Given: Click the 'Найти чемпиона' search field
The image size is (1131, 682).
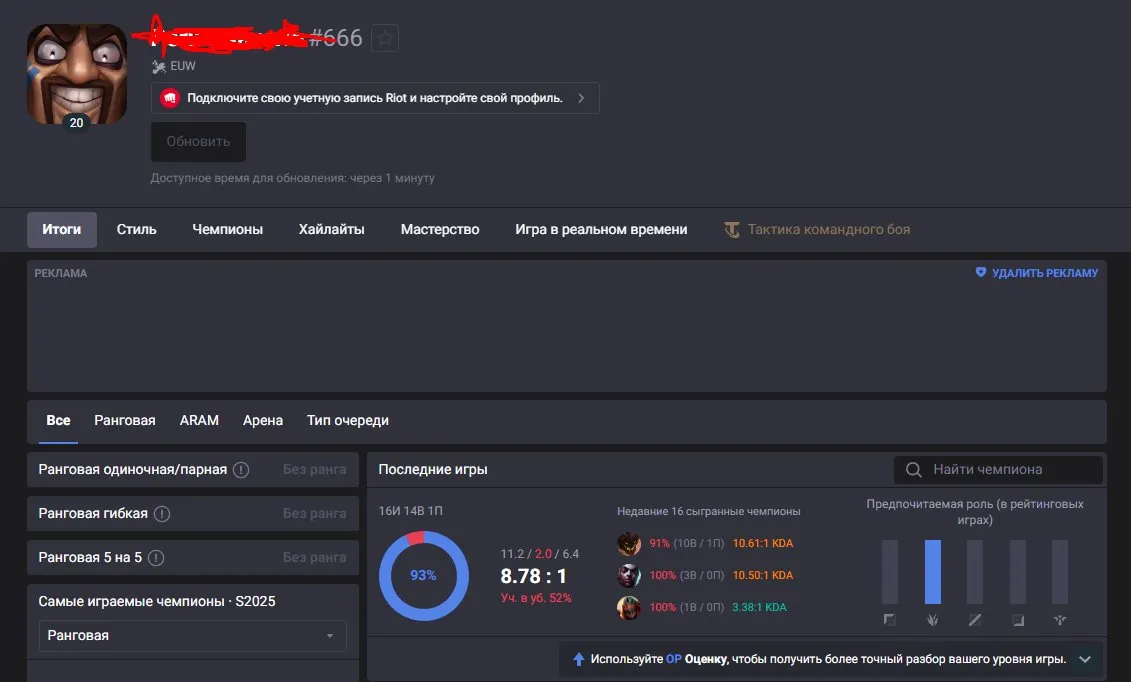Looking at the screenshot, I should click(x=998, y=470).
